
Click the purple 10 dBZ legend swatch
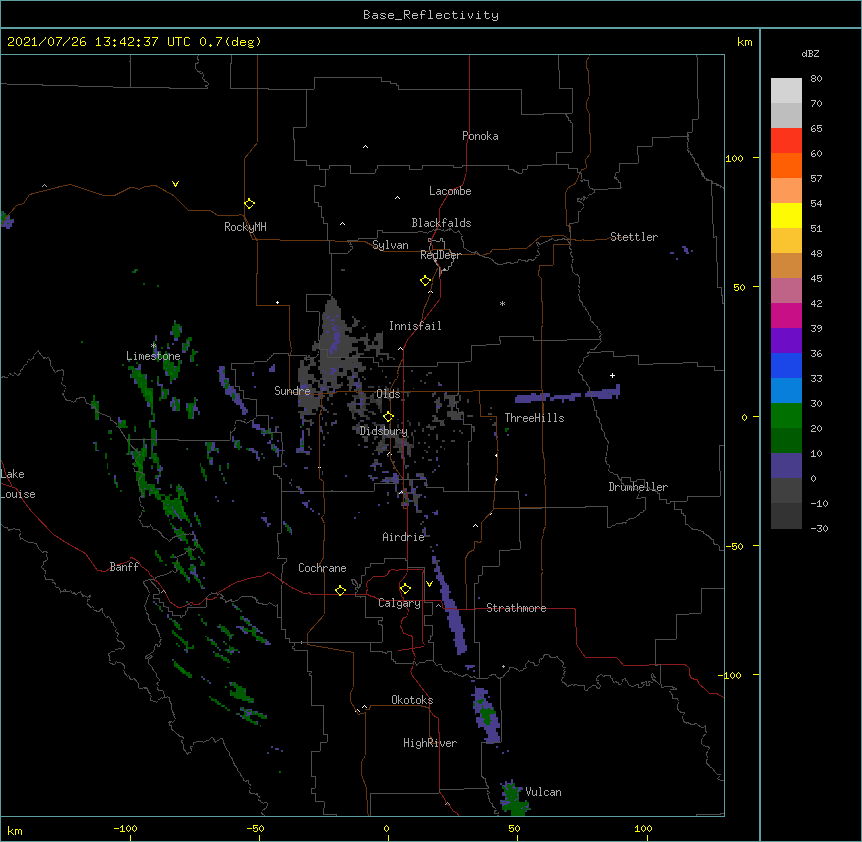[786, 466]
